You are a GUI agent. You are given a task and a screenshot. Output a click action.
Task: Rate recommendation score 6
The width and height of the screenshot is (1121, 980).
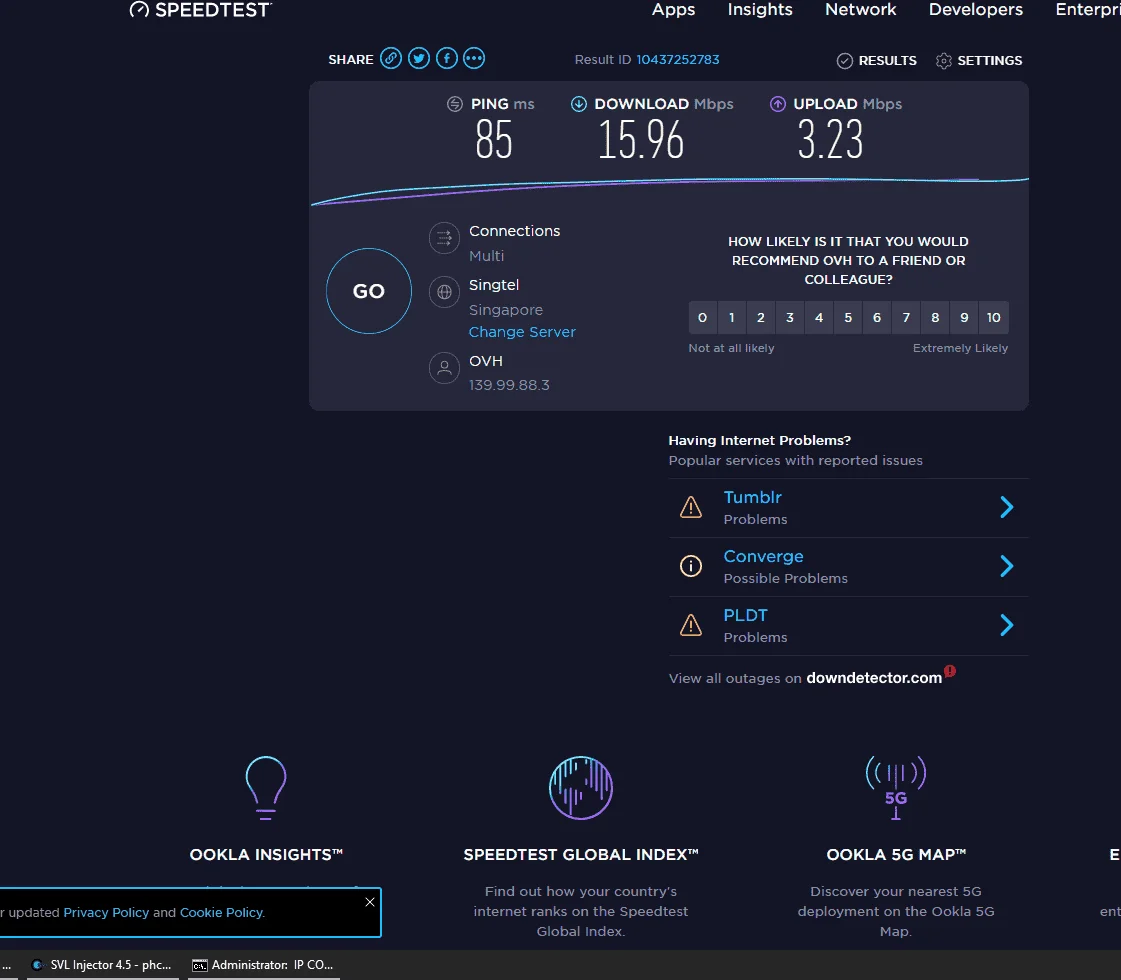pyautogui.click(x=877, y=317)
